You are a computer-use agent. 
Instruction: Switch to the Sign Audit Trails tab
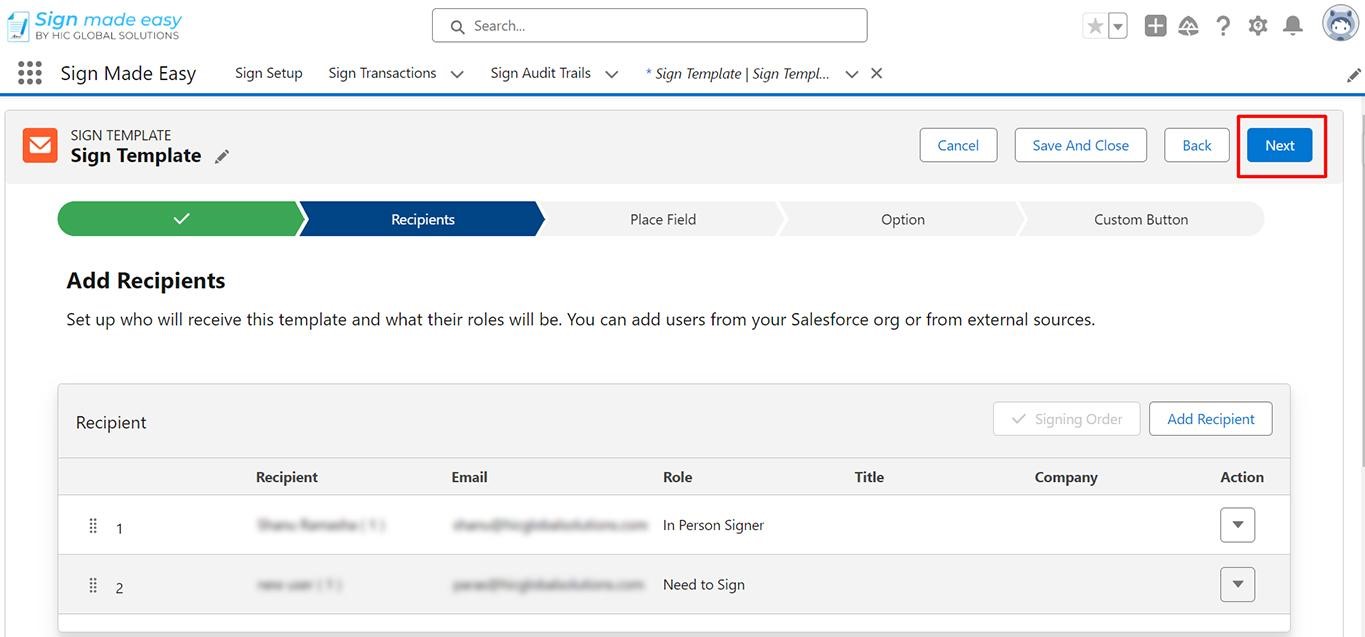click(x=540, y=73)
